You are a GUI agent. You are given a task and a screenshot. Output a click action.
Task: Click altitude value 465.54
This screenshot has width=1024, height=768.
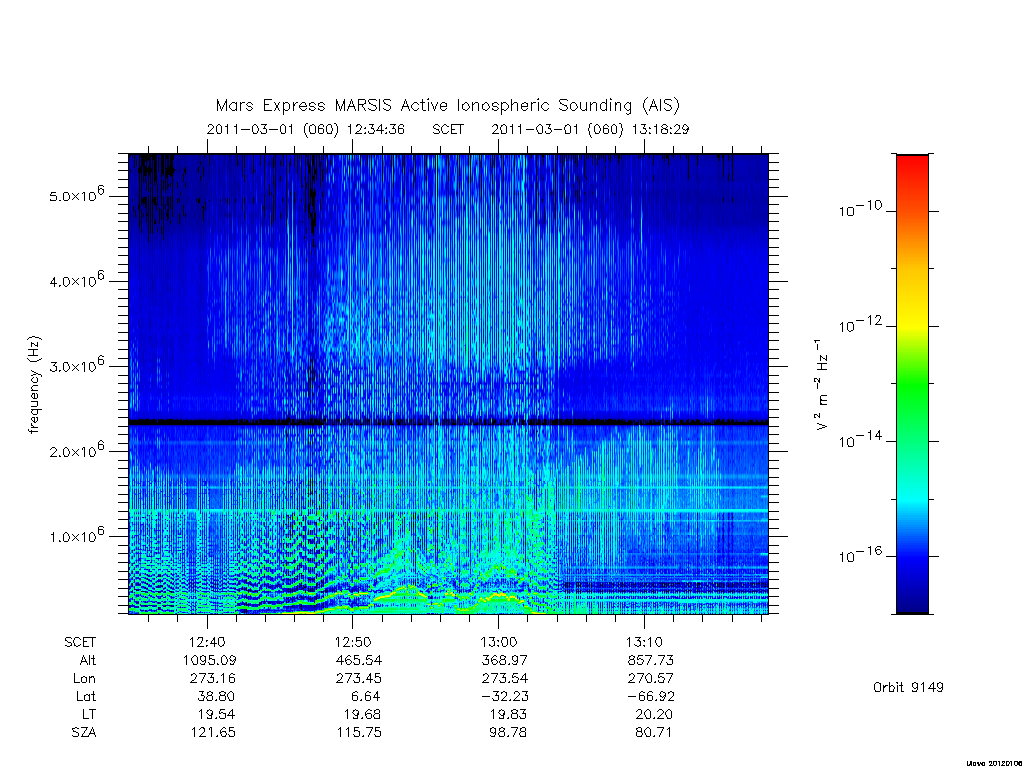[x=359, y=660]
